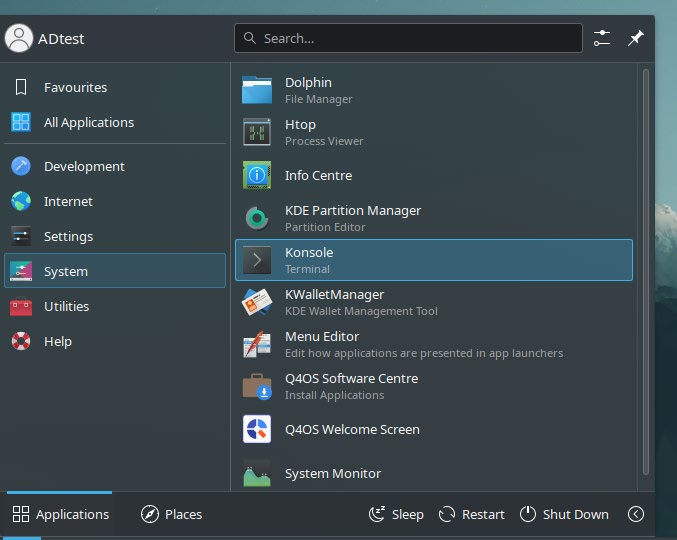Viewport: 677px width, 540px height.
Task: Choose the Development category label
Action: point(84,167)
